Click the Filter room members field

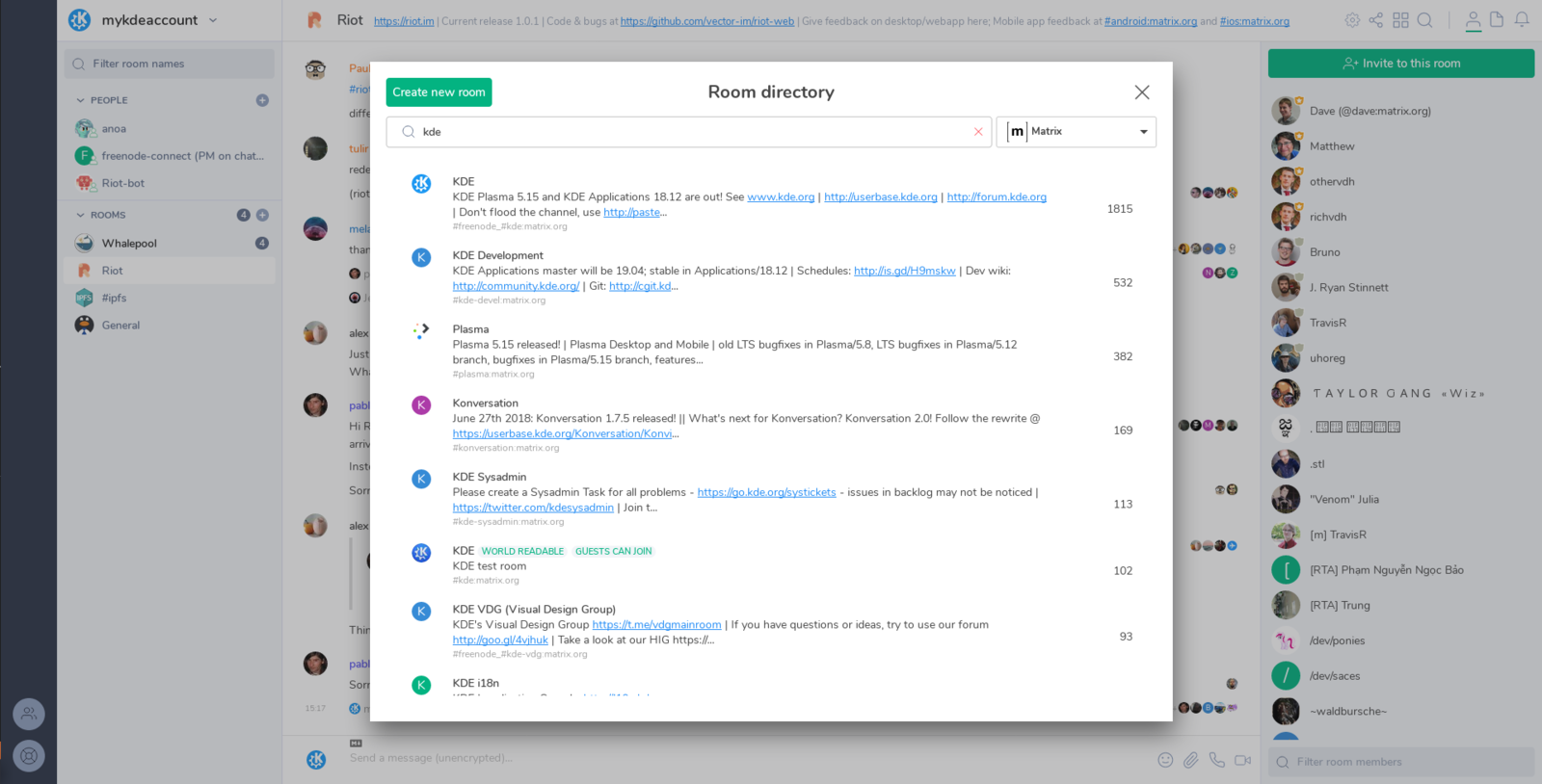(1402, 762)
